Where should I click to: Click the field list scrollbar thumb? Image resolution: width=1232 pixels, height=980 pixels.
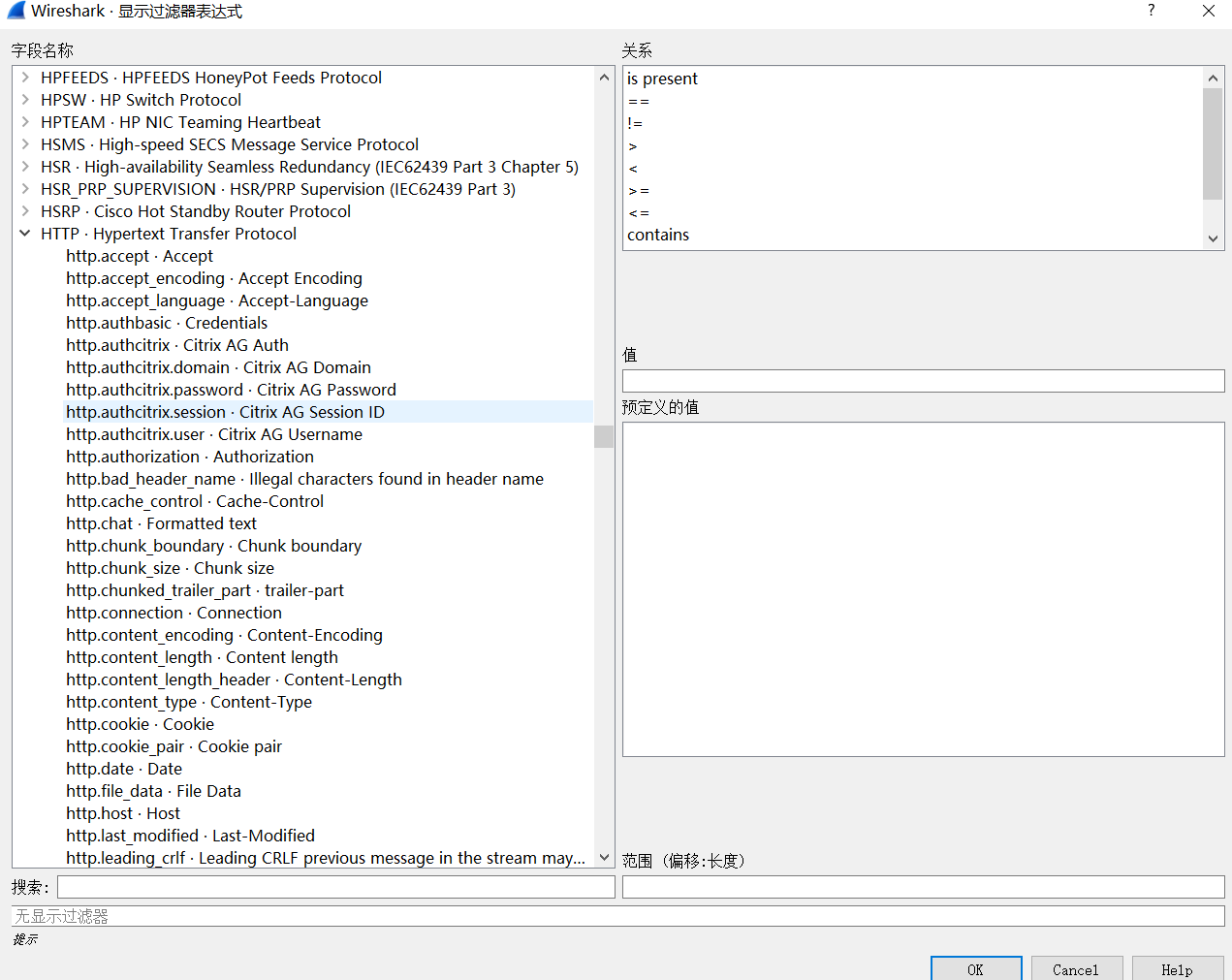click(x=604, y=436)
